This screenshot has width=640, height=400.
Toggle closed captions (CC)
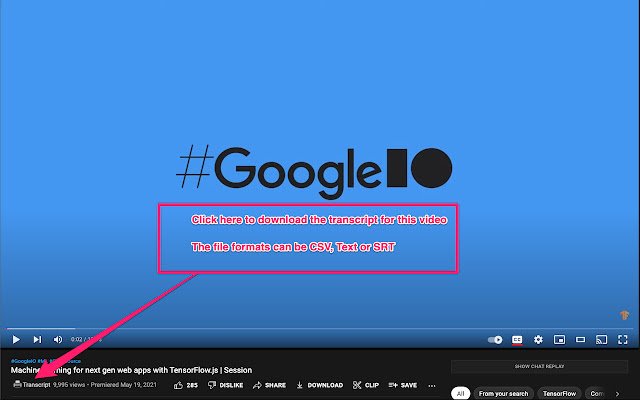pyautogui.click(x=517, y=340)
